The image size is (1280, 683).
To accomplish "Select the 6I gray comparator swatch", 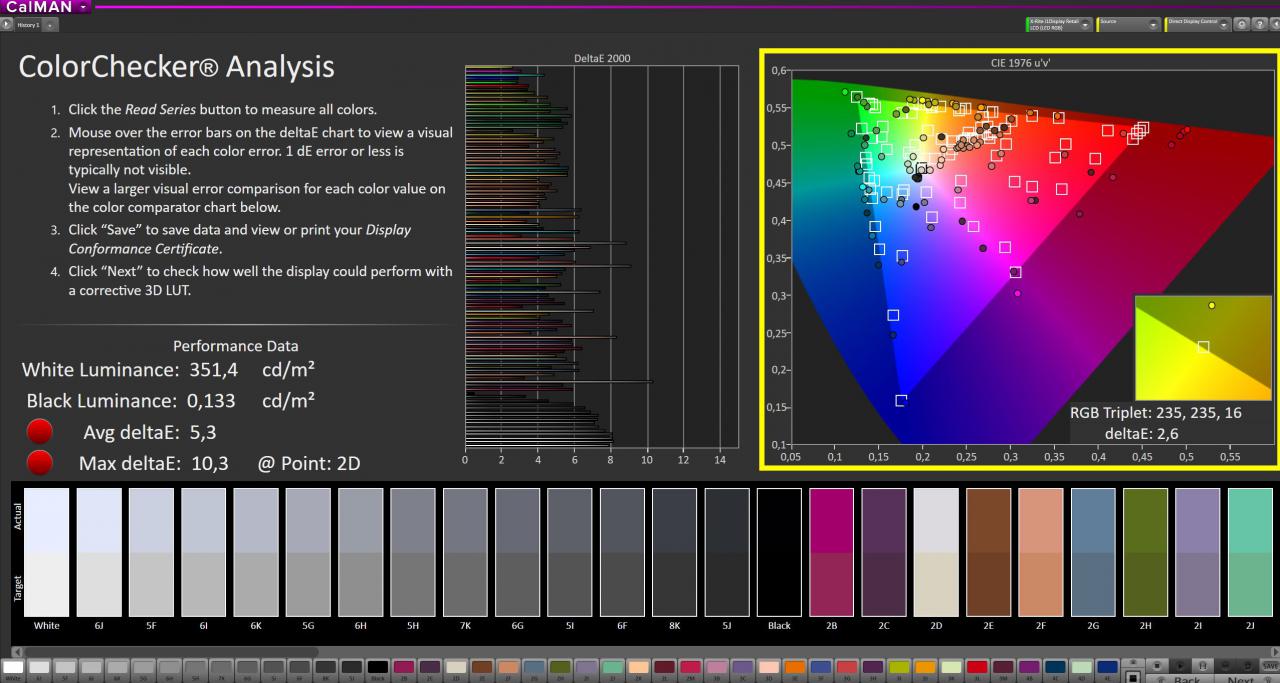I will coord(203,552).
